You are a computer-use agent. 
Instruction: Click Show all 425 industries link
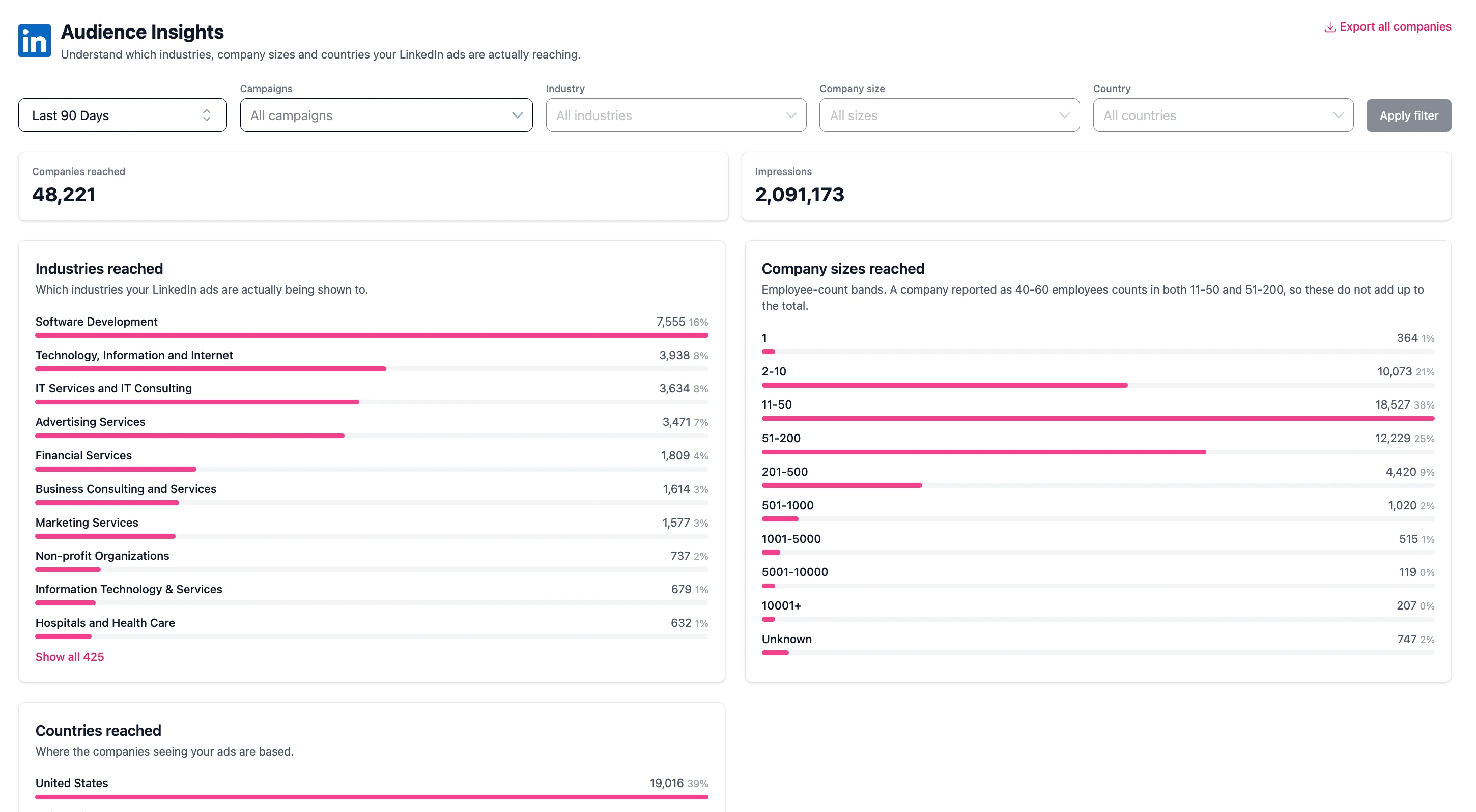(70, 657)
